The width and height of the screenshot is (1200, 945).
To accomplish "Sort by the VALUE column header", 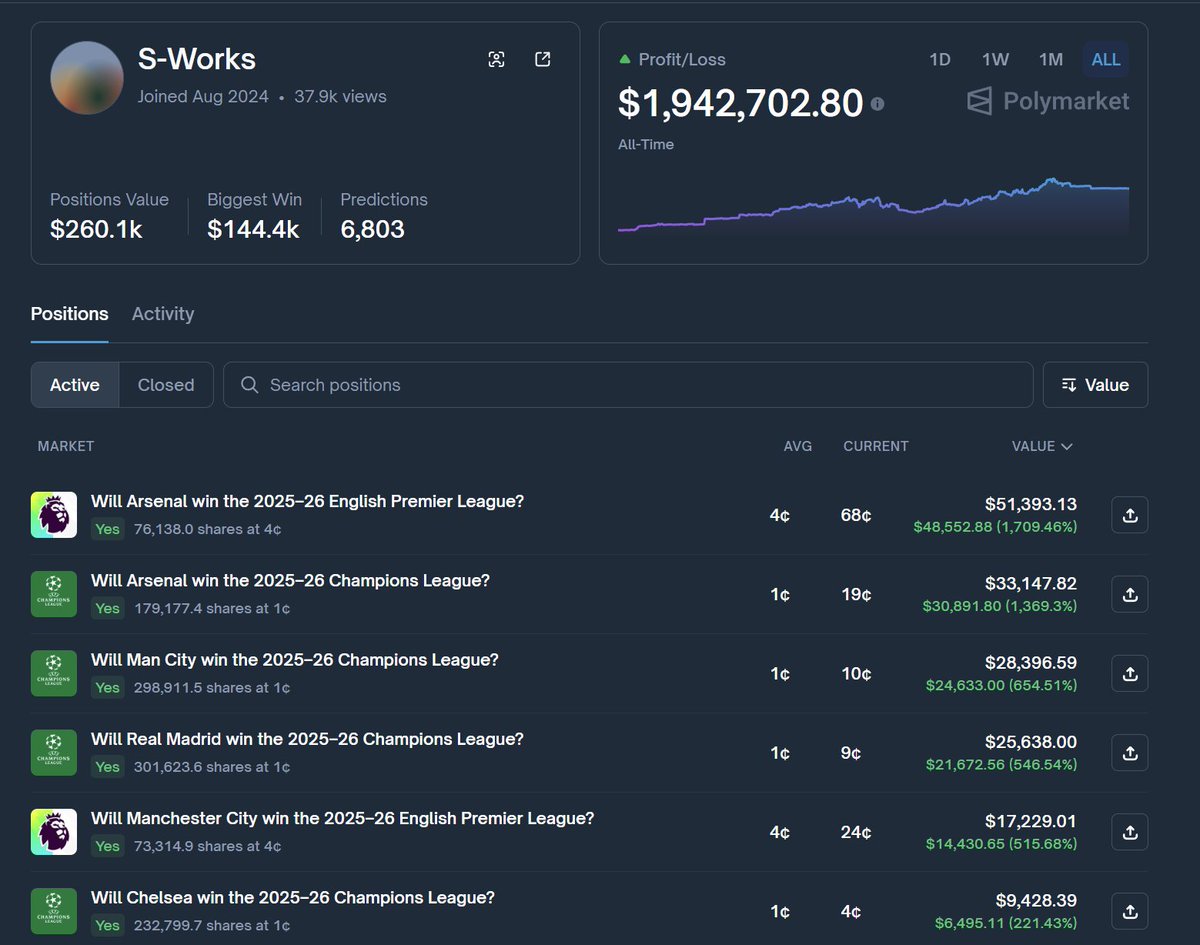I will tap(1042, 446).
